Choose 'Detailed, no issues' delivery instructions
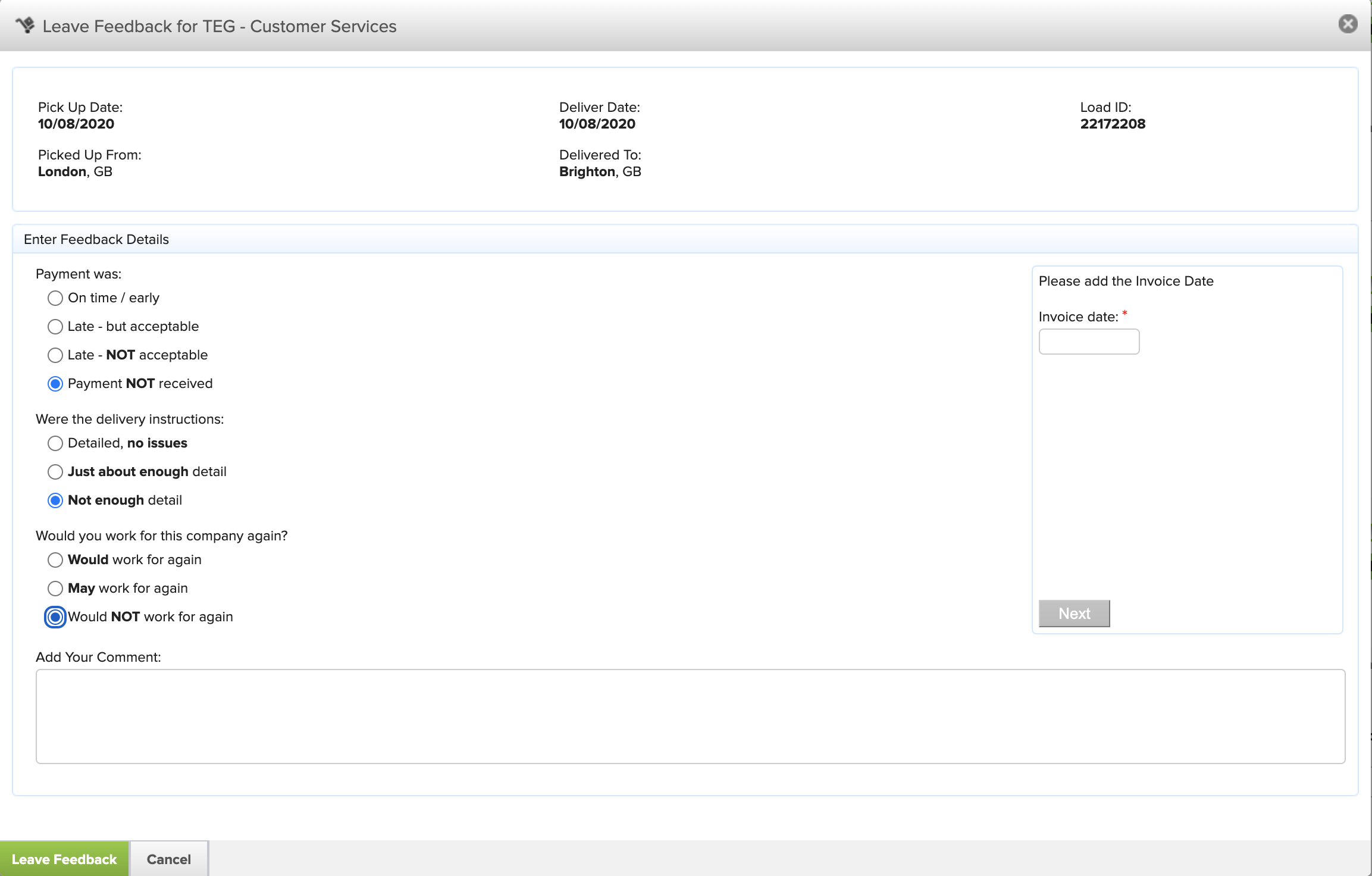This screenshot has width=1372, height=876. click(55, 443)
